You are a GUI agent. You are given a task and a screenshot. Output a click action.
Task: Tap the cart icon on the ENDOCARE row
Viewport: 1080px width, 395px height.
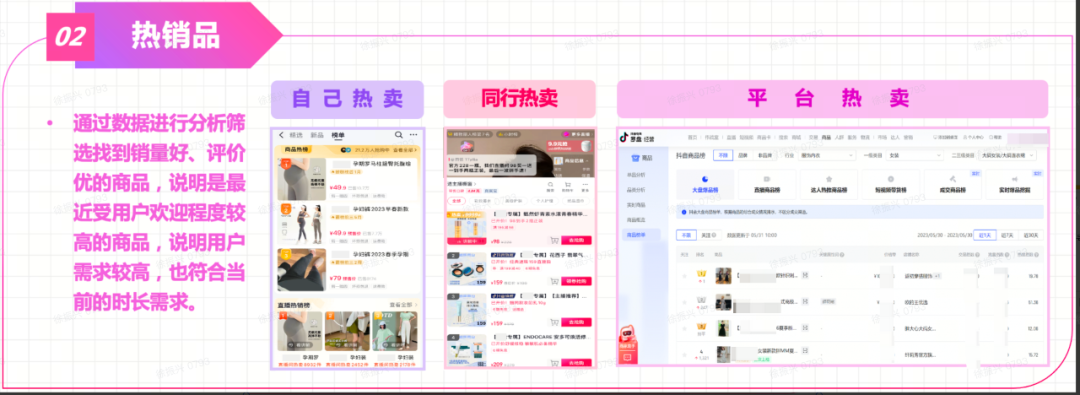pyautogui.click(x=554, y=363)
